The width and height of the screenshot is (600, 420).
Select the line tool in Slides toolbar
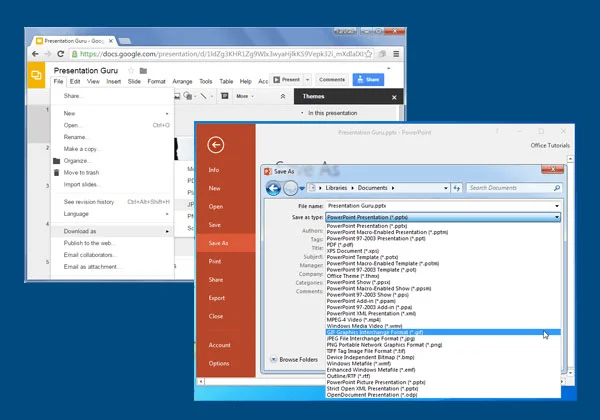203,96
